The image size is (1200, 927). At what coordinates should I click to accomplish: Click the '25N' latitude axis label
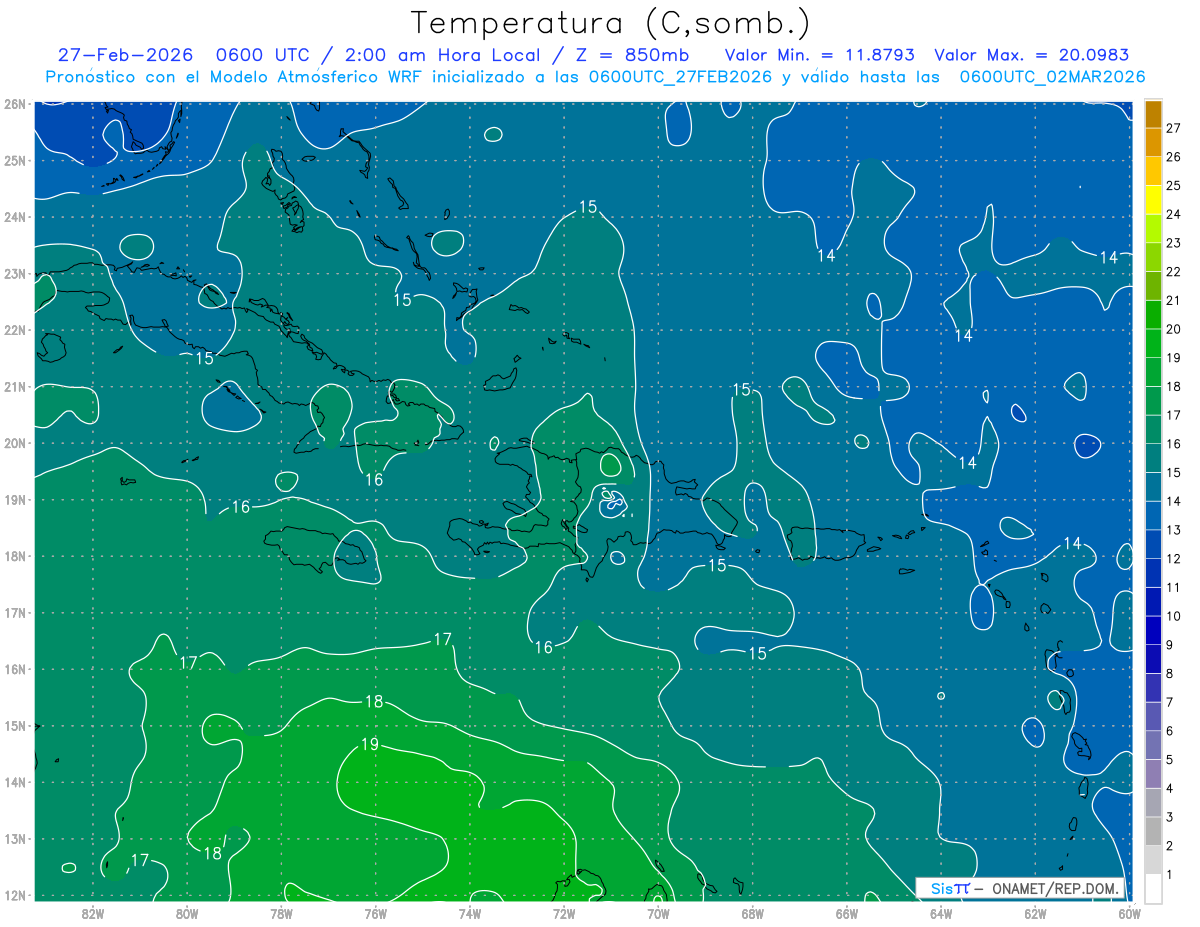(x=14, y=160)
